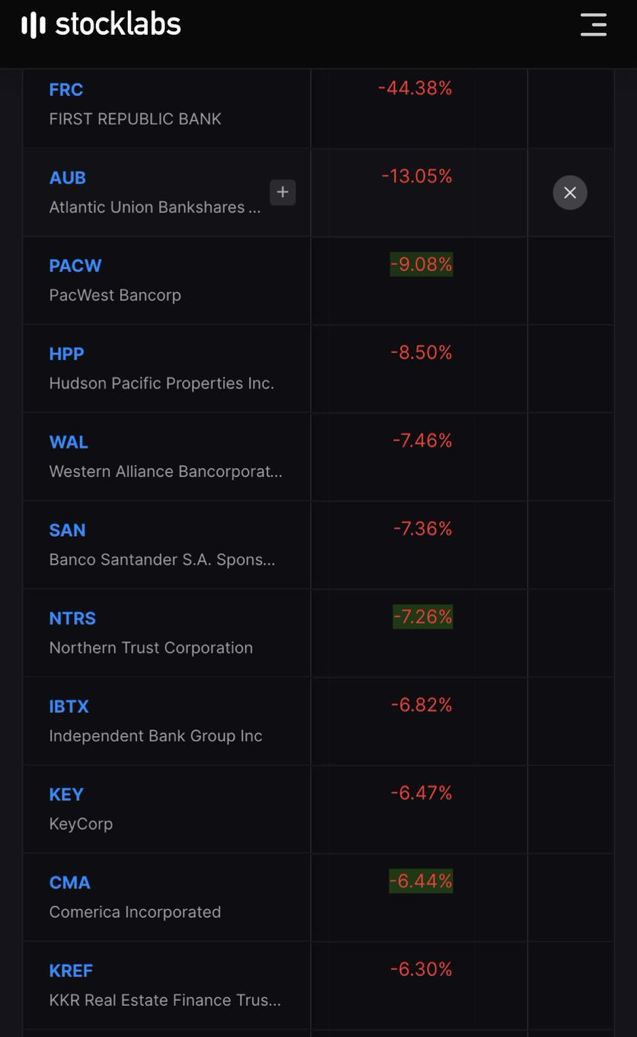Dismiss the AUB row with X

click(570, 193)
